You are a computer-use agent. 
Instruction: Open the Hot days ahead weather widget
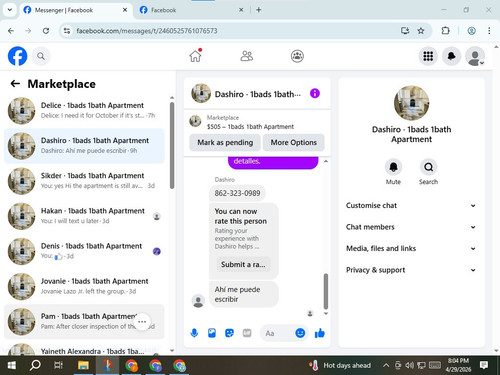coord(340,365)
